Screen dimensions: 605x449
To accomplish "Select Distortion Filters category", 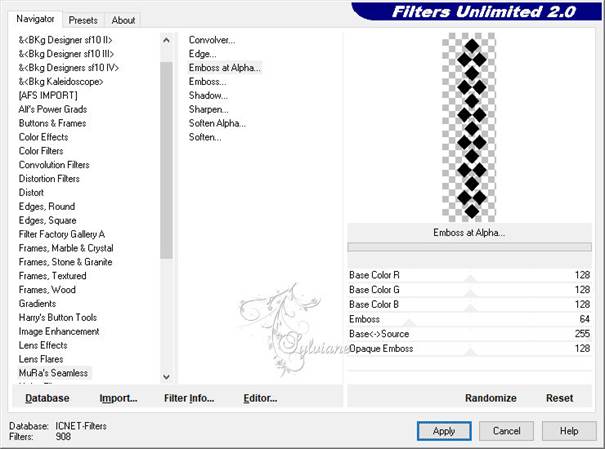I will 49,179.
